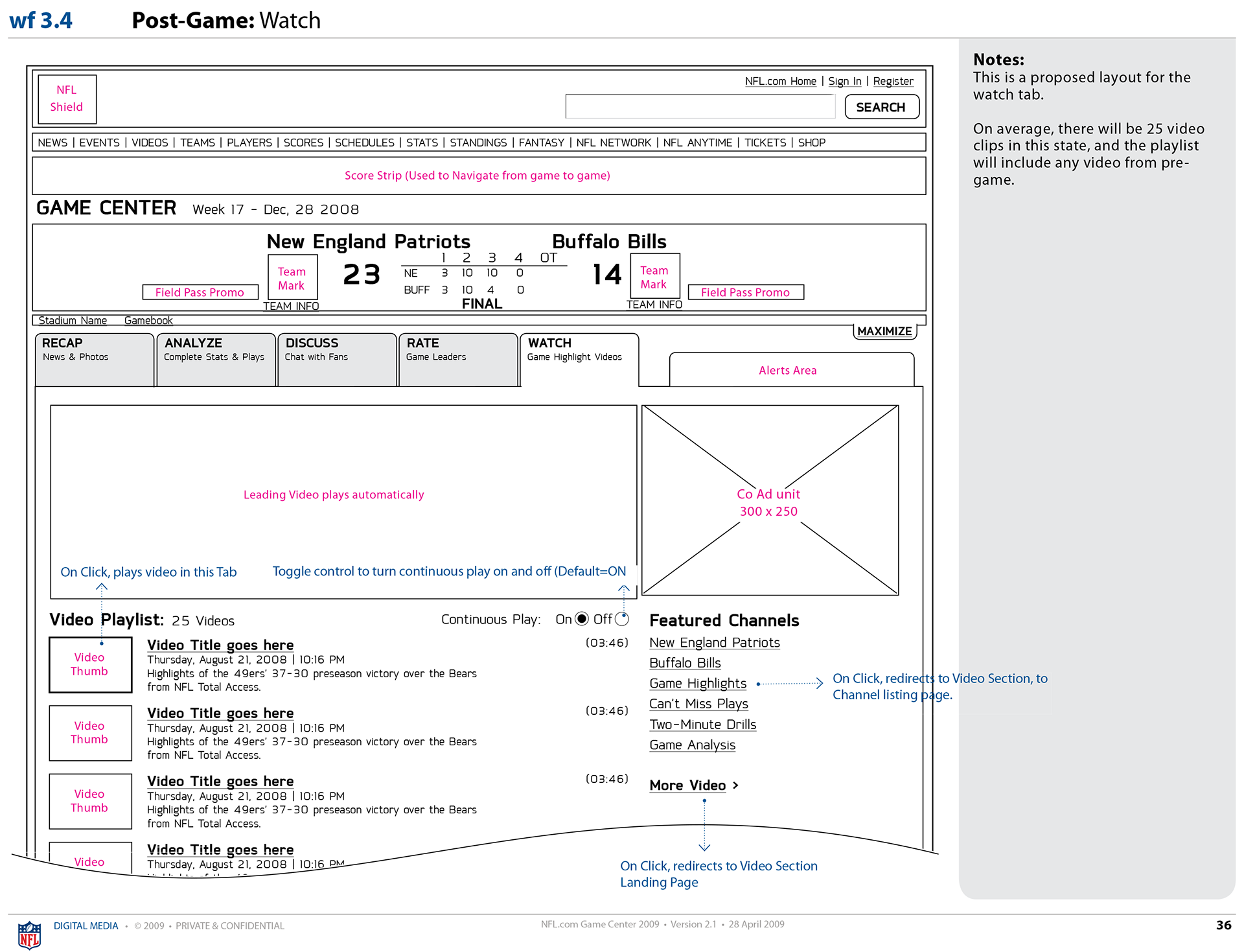This screenshot has width=1244, height=952.
Task: Click the Alerts Area panel
Action: (792, 370)
